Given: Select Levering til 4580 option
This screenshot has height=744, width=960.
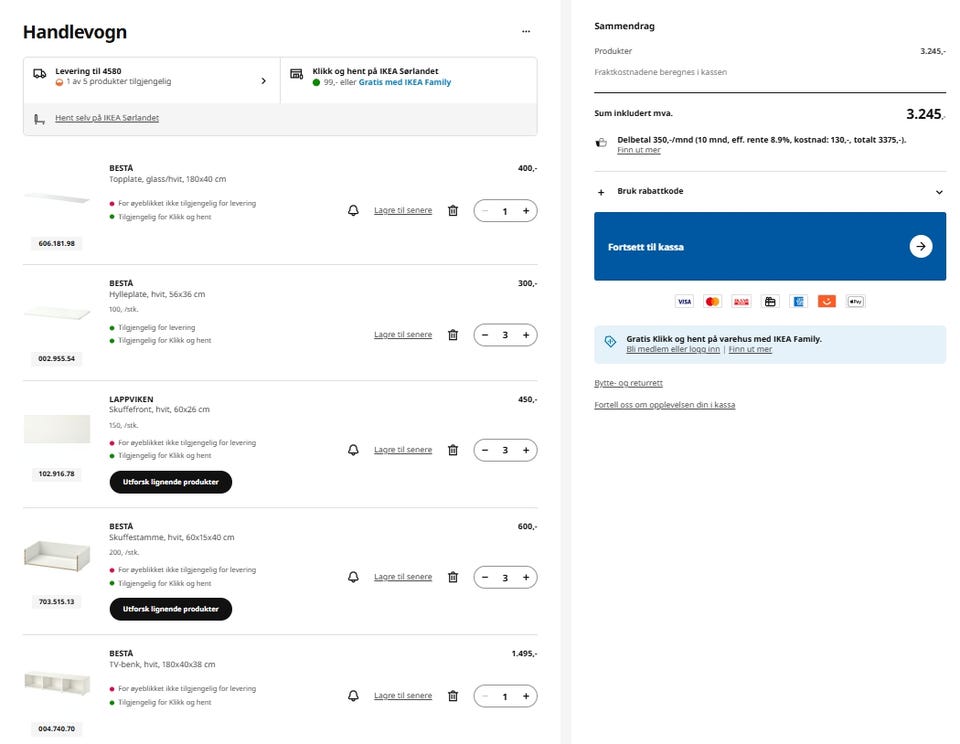Looking at the screenshot, I should pyautogui.click(x=152, y=80).
